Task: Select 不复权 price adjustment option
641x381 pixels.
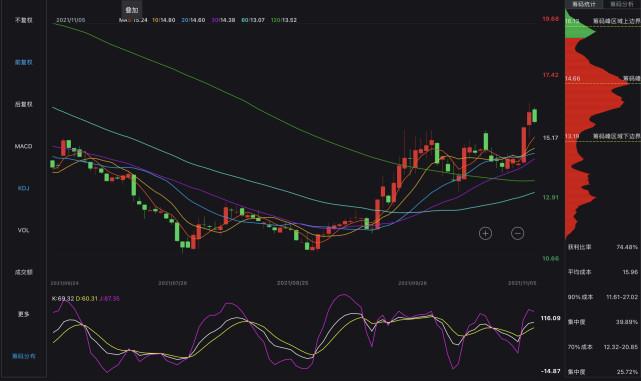Action: (23, 20)
